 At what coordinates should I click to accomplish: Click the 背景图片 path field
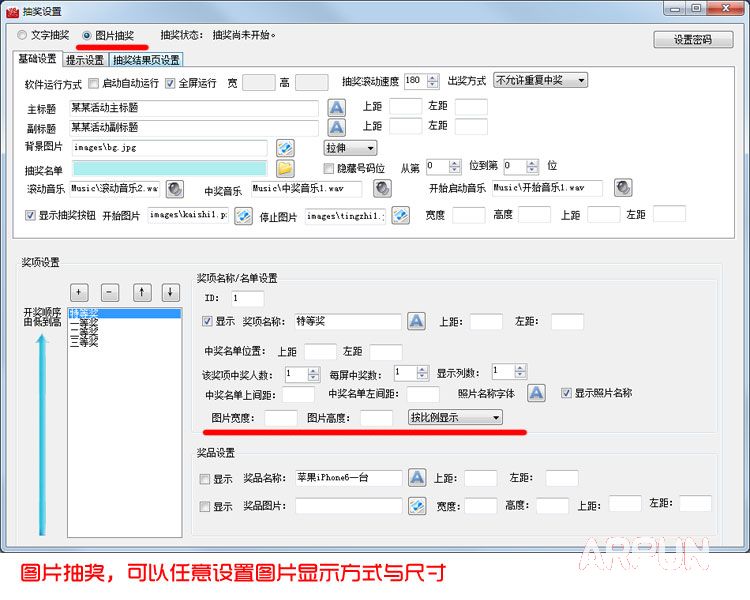coord(170,148)
